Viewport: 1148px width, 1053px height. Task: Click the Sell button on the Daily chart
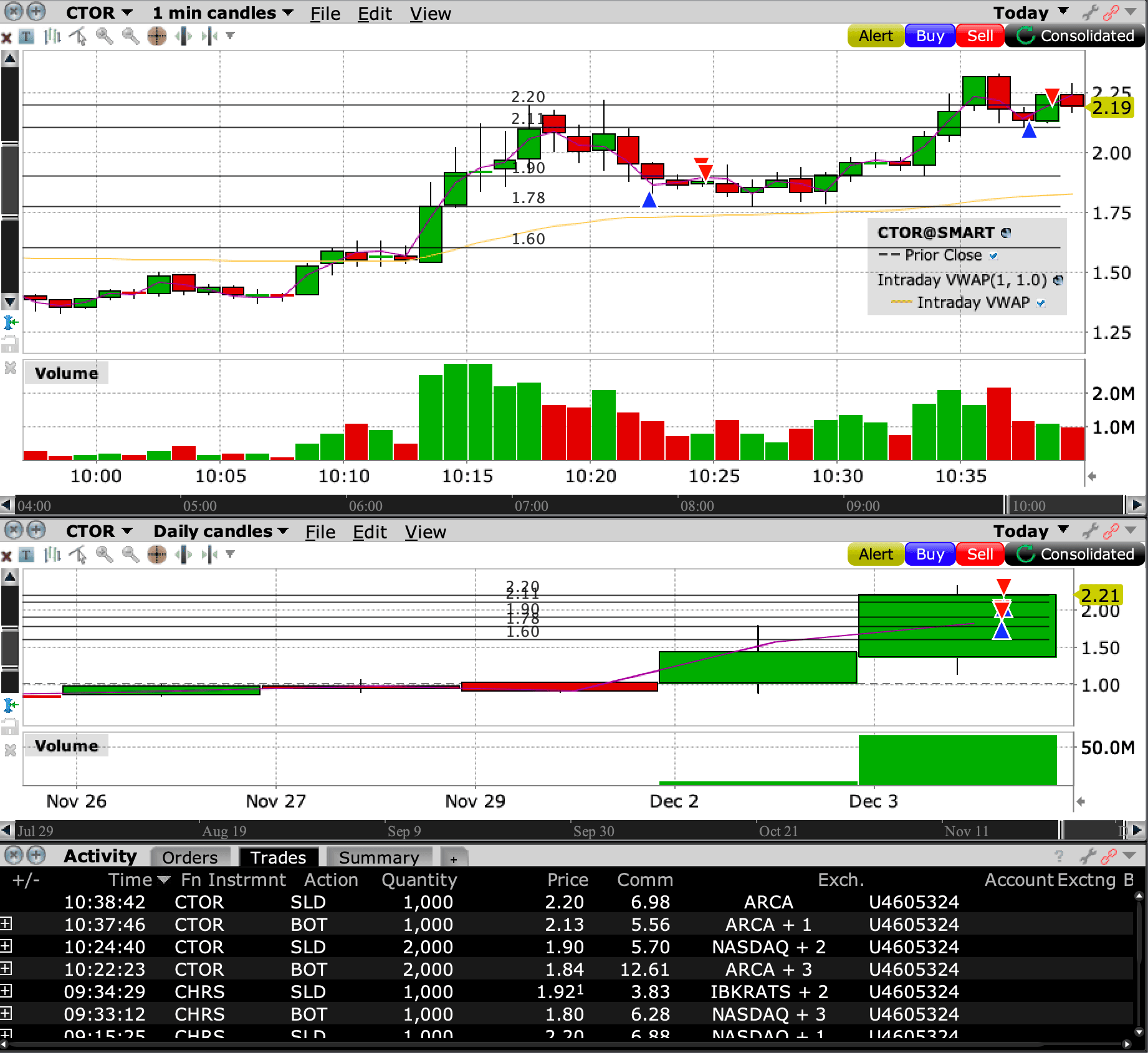tap(980, 555)
